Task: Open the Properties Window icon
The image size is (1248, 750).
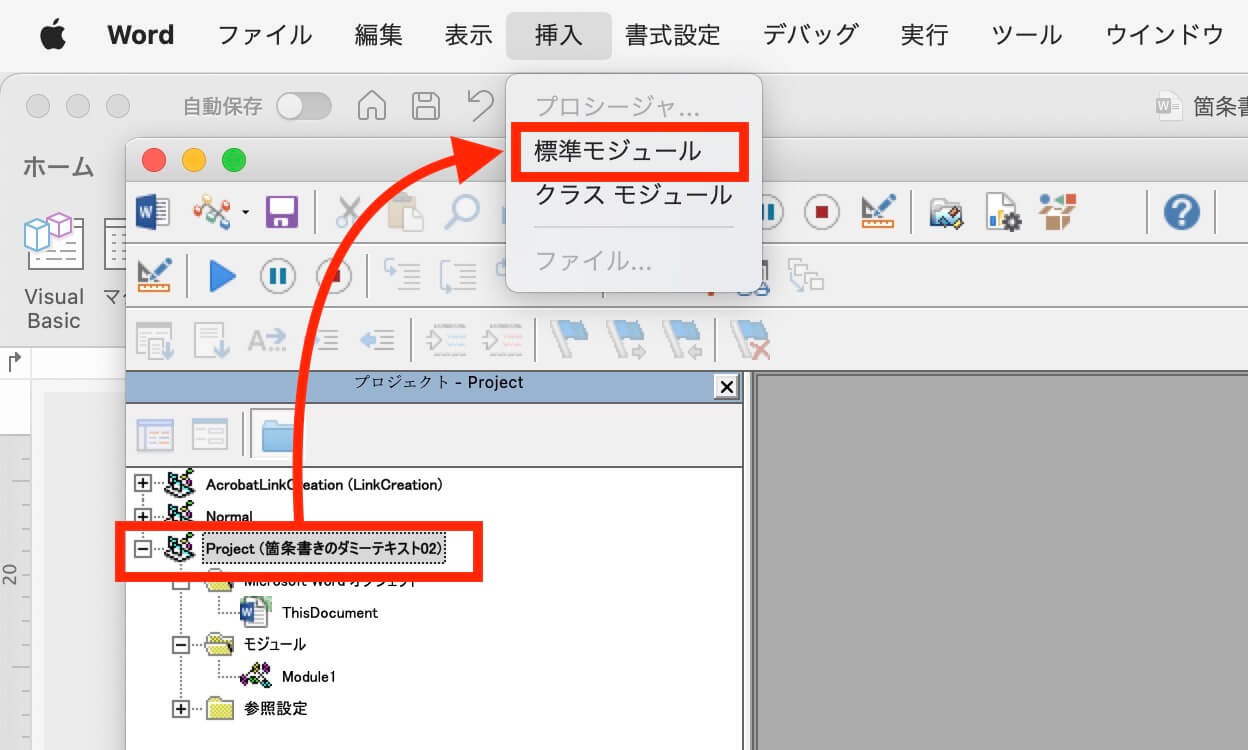Action: [1002, 212]
